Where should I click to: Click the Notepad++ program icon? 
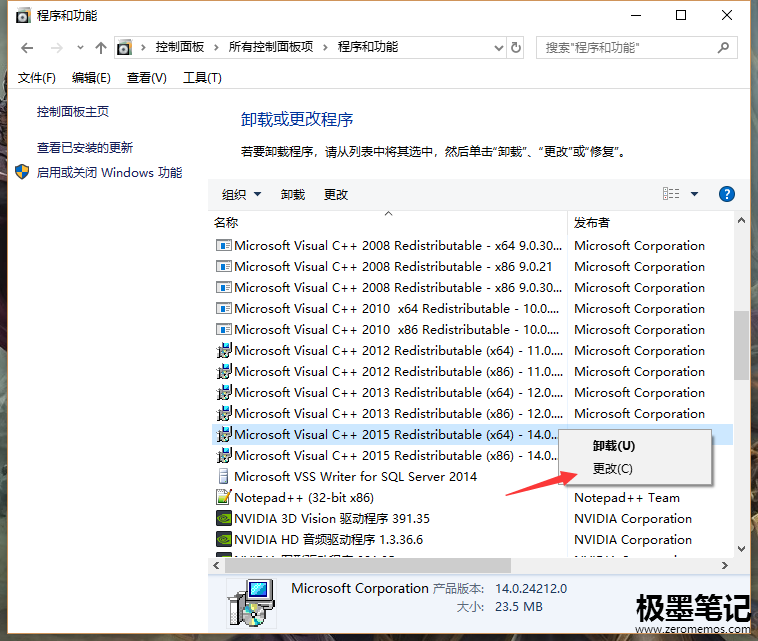pos(224,497)
